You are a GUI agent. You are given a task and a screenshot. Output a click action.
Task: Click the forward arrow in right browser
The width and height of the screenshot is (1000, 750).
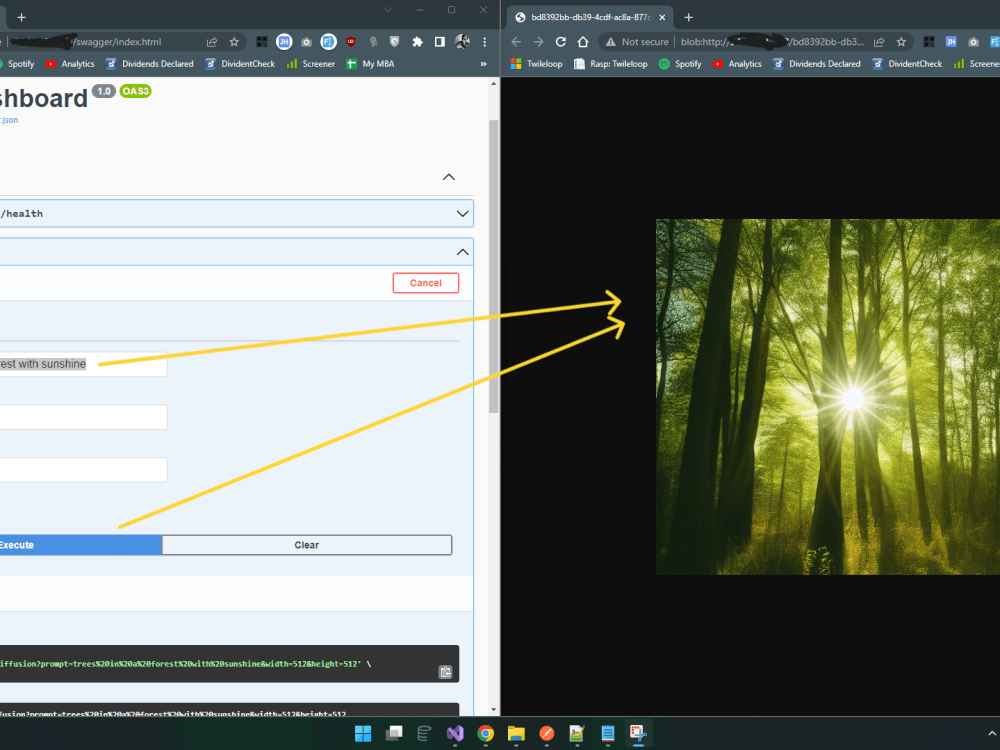pos(538,42)
